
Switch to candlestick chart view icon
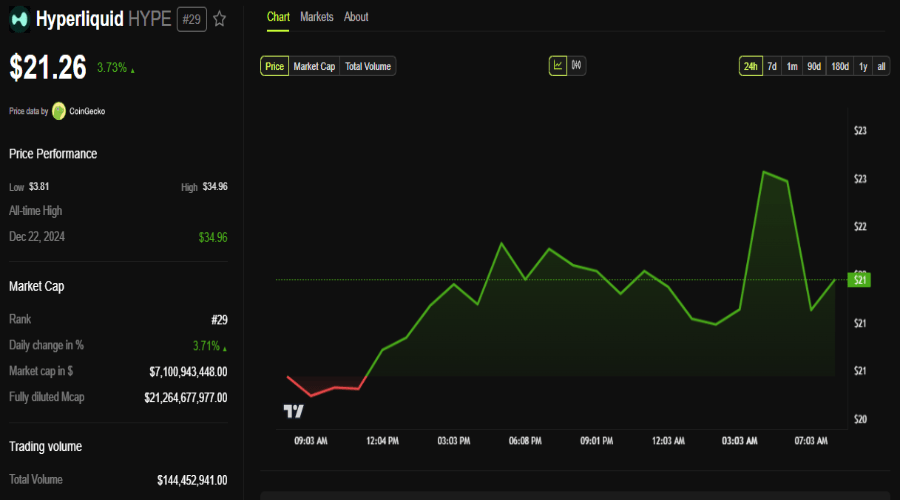(576, 65)
